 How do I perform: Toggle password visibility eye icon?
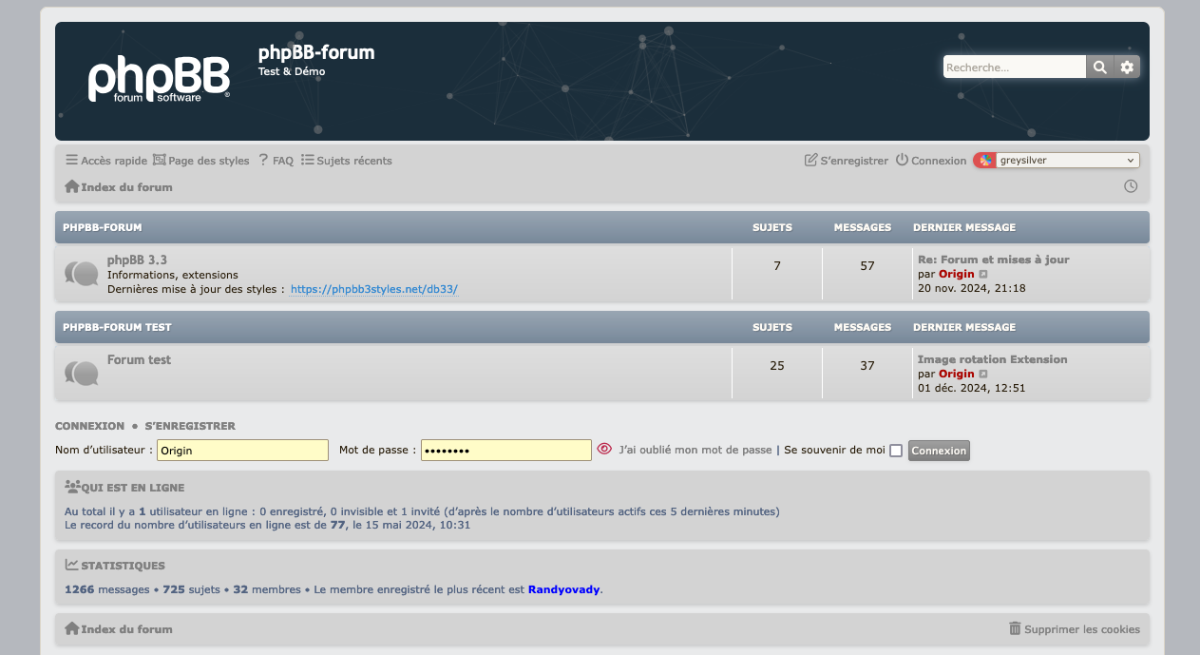[x=604, y=450]
